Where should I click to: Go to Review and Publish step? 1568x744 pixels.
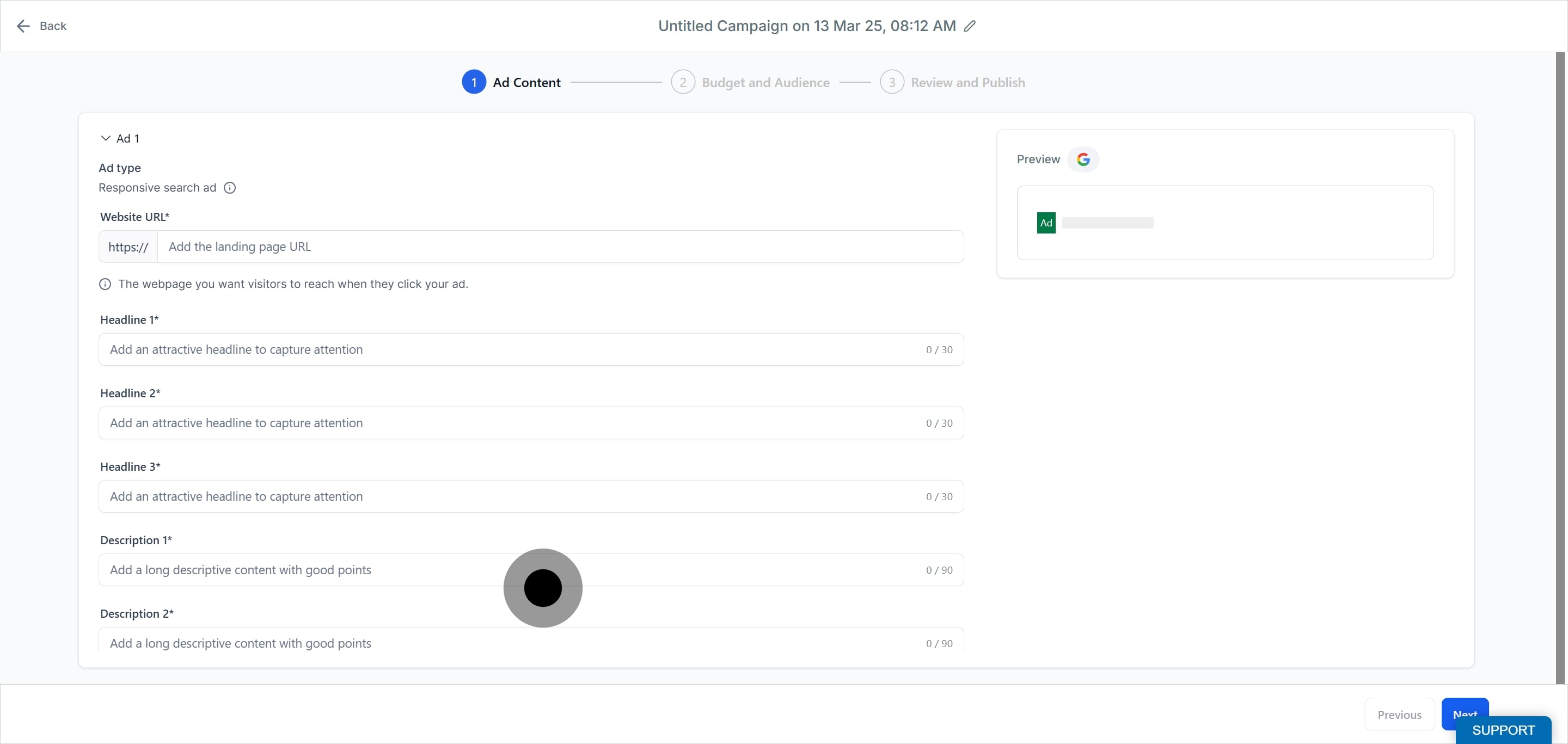[968, 83]
